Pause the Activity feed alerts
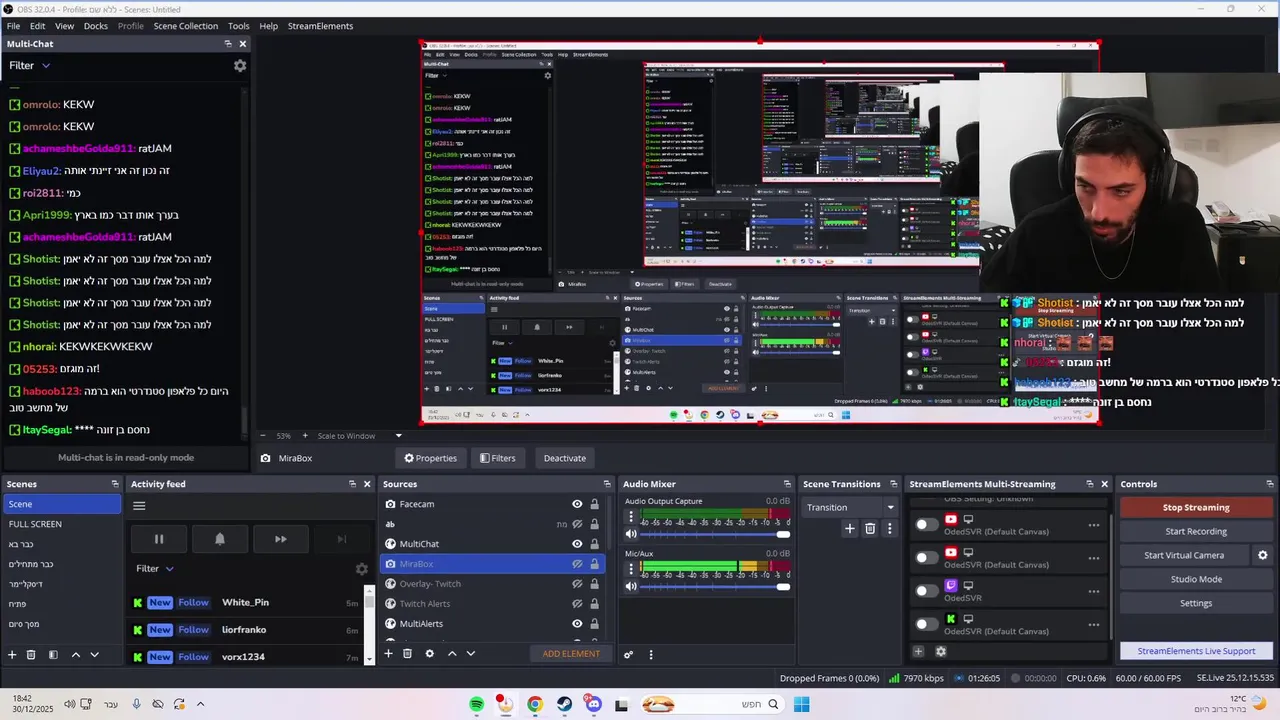The image size is (1280, 720). pos(158,539)
